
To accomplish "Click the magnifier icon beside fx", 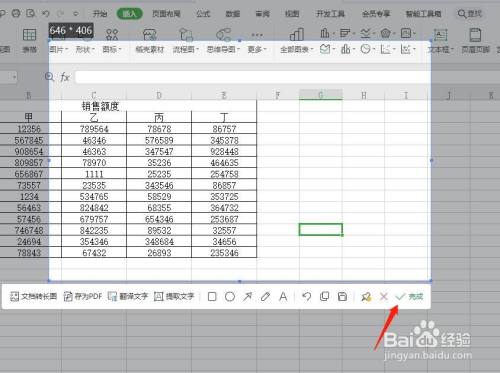I will pos(49,77).
